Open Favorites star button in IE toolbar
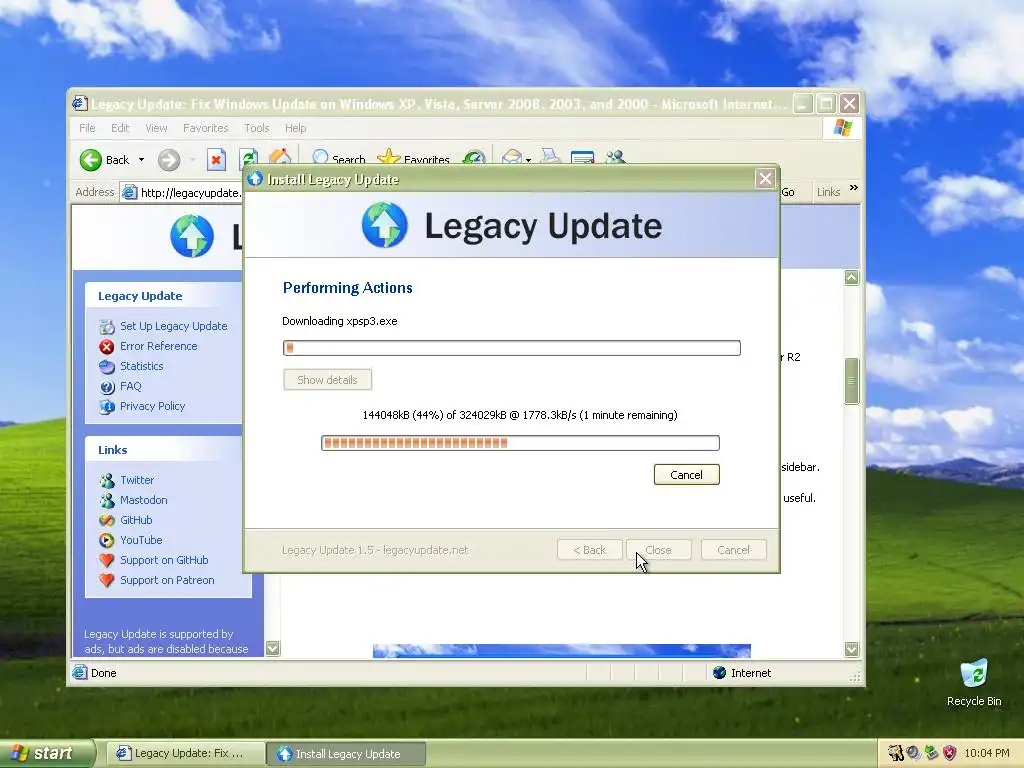The width and height of the screenshot is (1024, 768). tap(413, 158)
